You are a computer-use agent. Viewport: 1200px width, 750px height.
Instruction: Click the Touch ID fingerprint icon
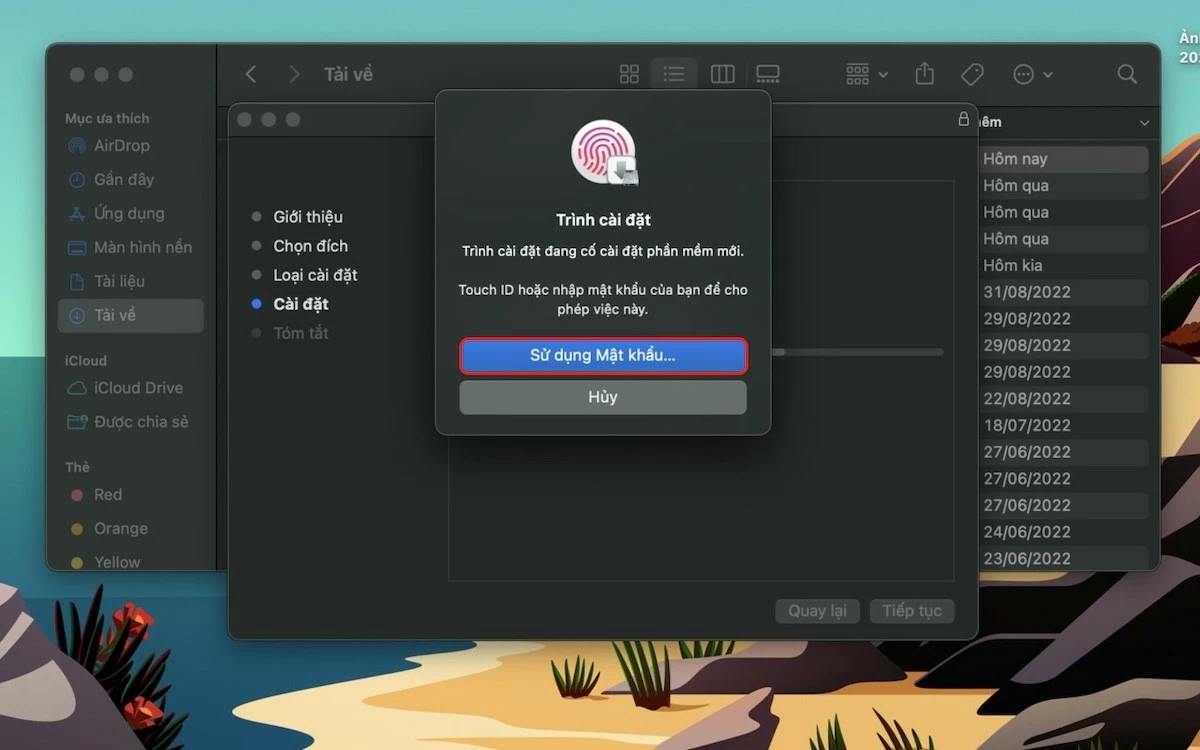click(x=603, y=152)
